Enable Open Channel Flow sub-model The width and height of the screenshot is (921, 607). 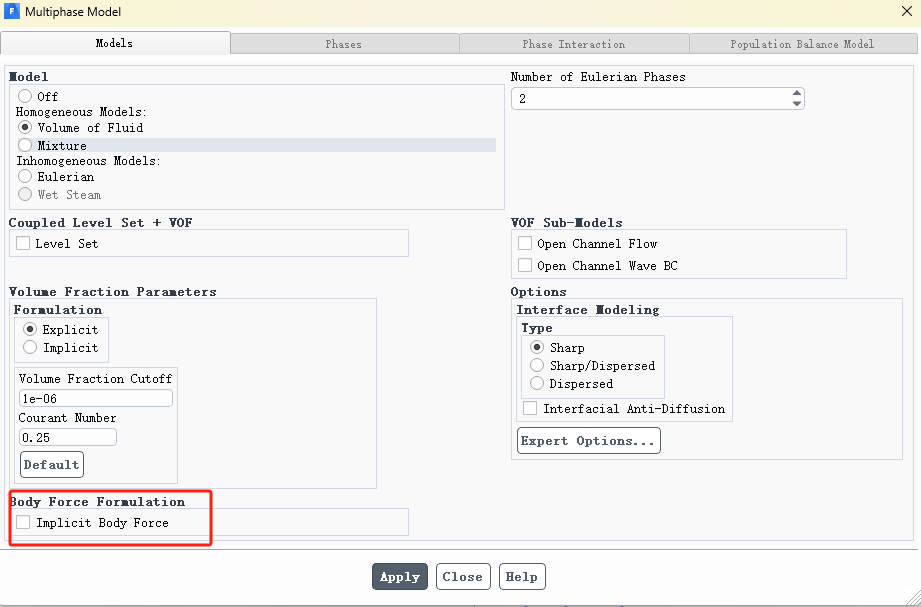click(525, 244)
